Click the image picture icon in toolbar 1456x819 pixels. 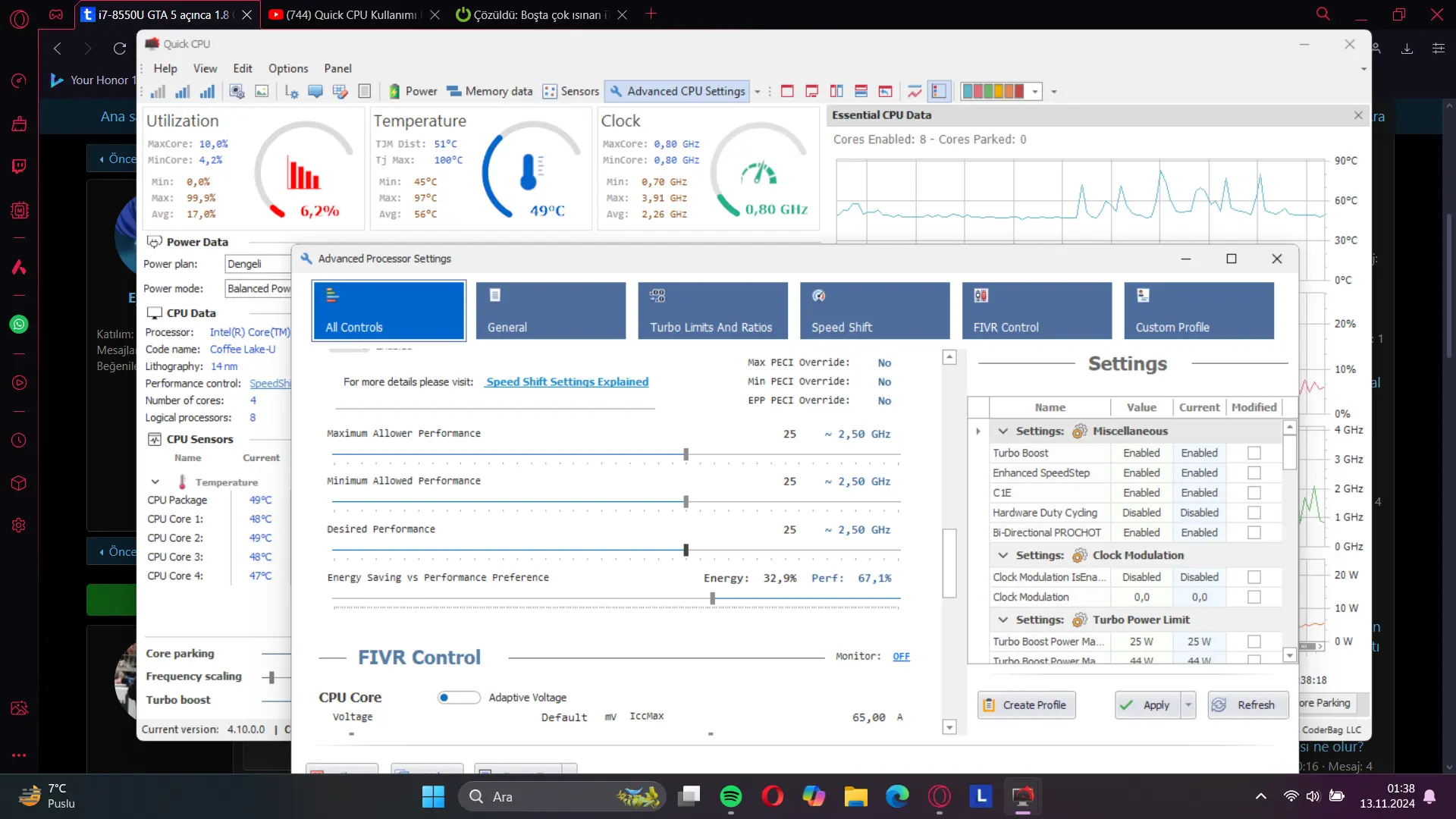[x=262, y=92]
